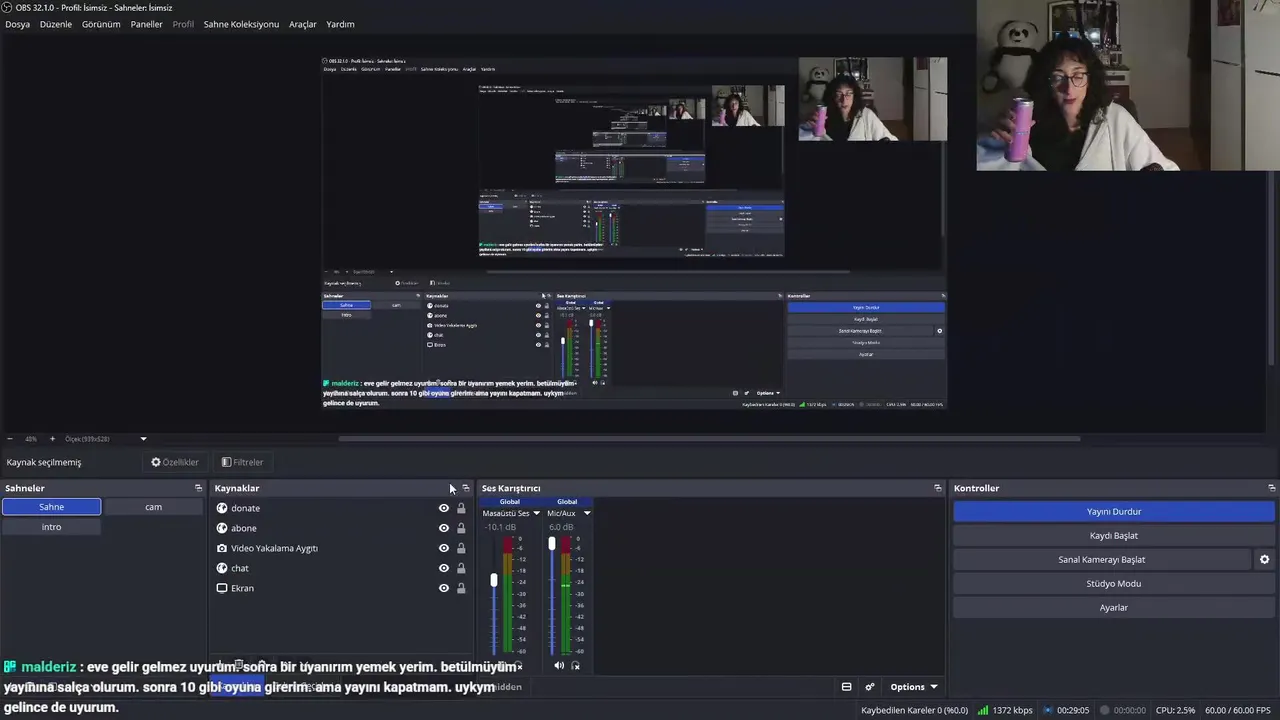The width and height of the screenshot is (1280, 720).
Task: Open the Görünüm menu
Action: tap(101, 24)
